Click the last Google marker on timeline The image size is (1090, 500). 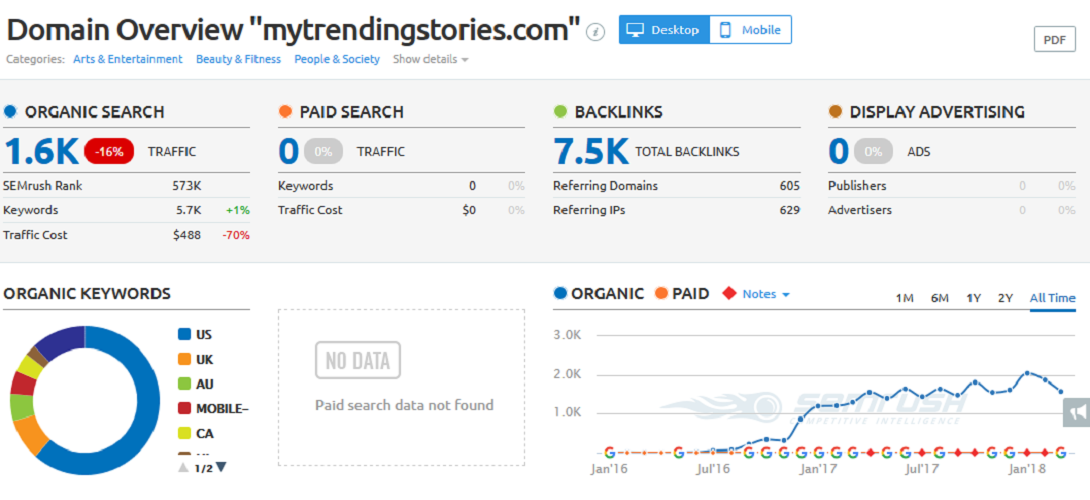[x=1061, y=453]
